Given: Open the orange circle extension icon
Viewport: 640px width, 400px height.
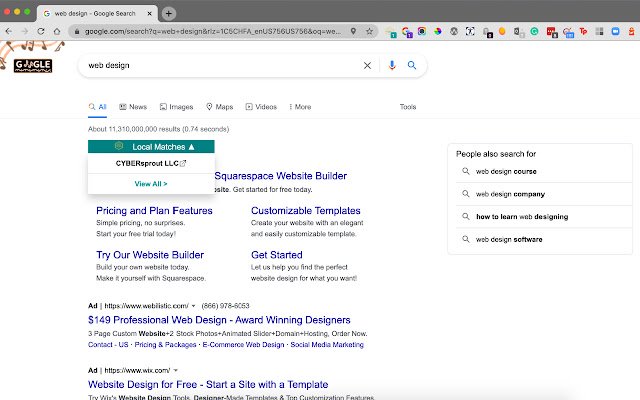Looking at the screenshot, I should [502, 31].
